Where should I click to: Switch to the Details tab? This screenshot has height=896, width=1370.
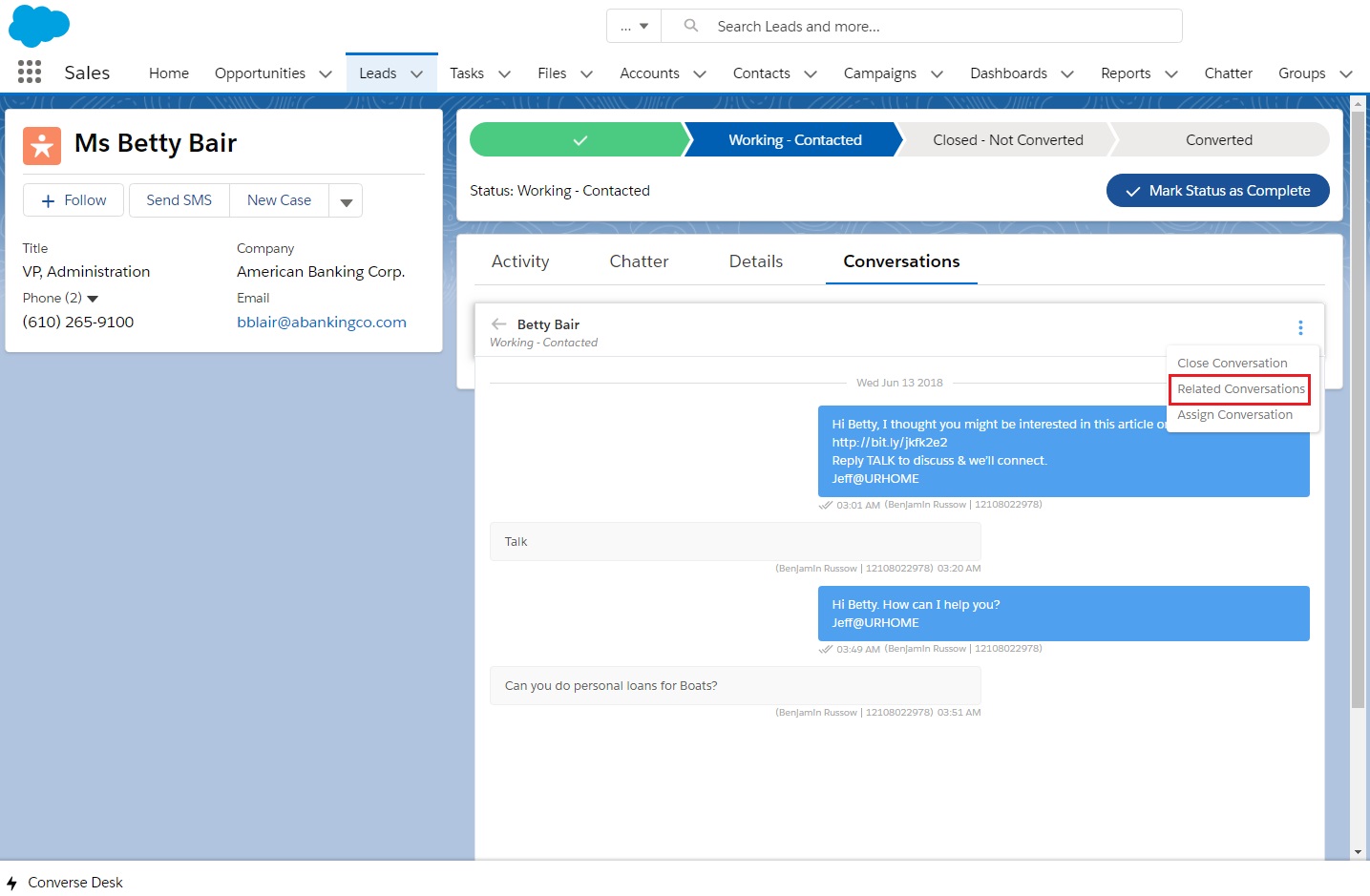756,261
